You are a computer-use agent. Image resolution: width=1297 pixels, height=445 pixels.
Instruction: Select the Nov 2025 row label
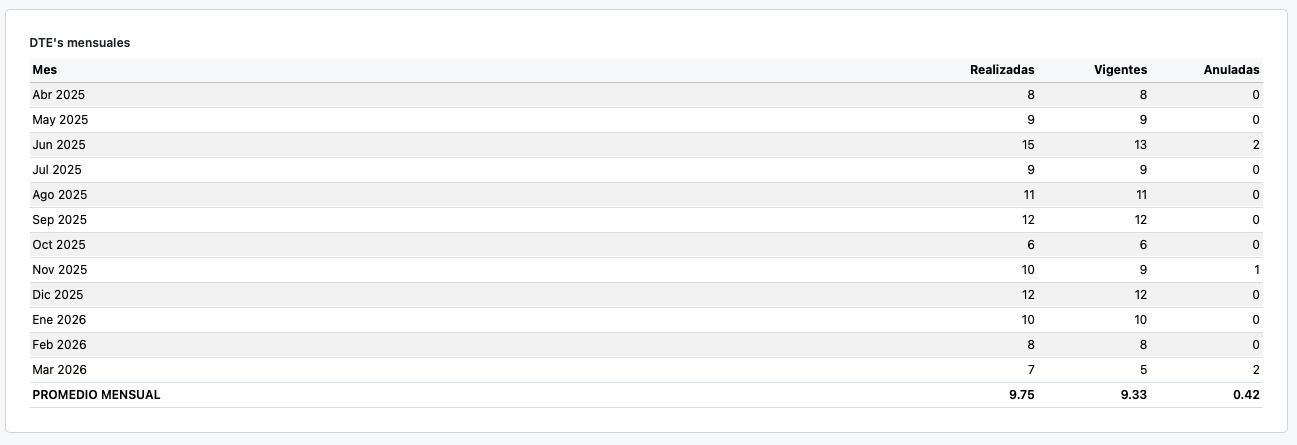[60, 270]
